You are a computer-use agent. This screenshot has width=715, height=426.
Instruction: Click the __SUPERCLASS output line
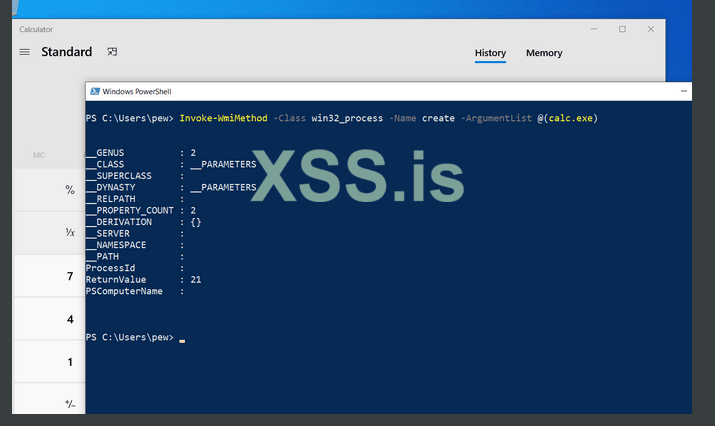tap(135, 176)
